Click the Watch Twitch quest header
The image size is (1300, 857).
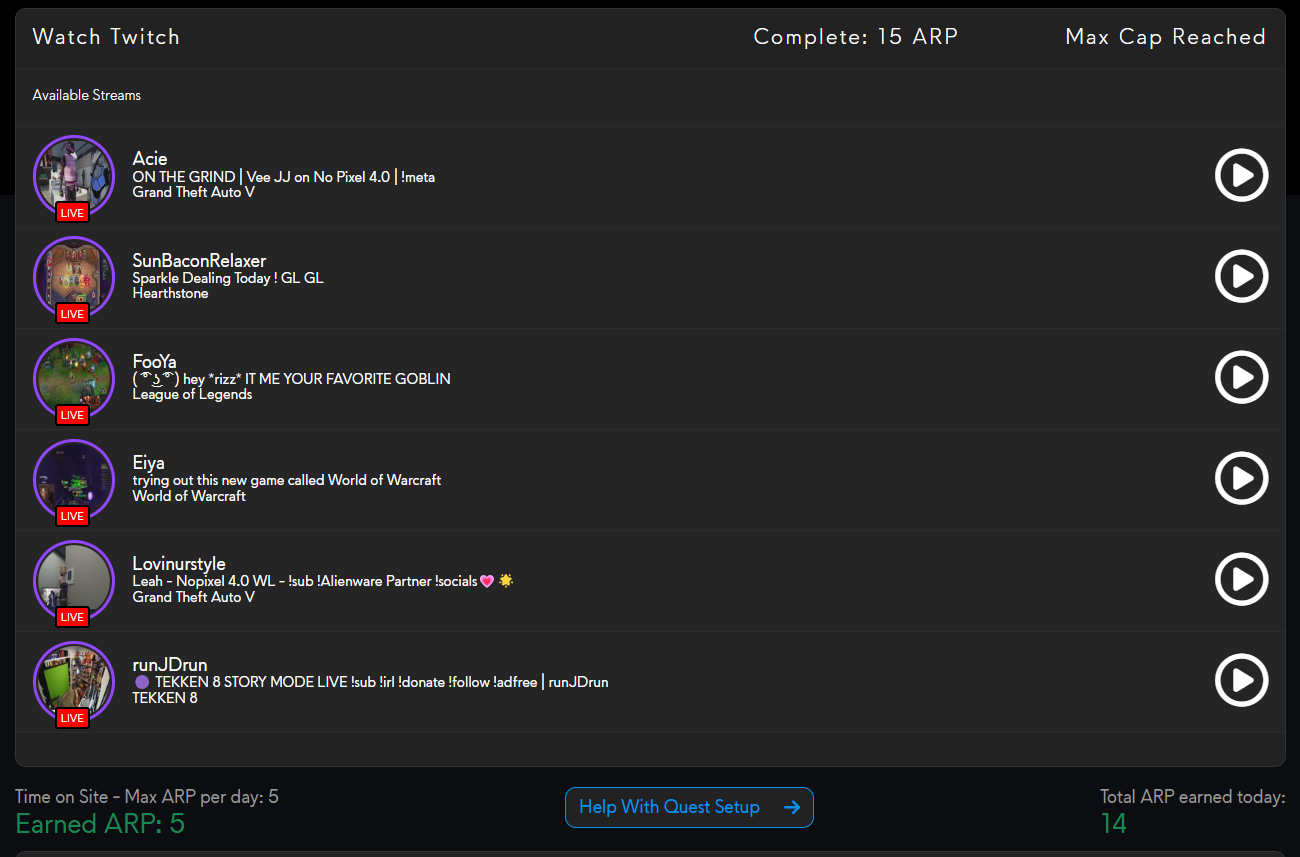(x=106, y=37)
